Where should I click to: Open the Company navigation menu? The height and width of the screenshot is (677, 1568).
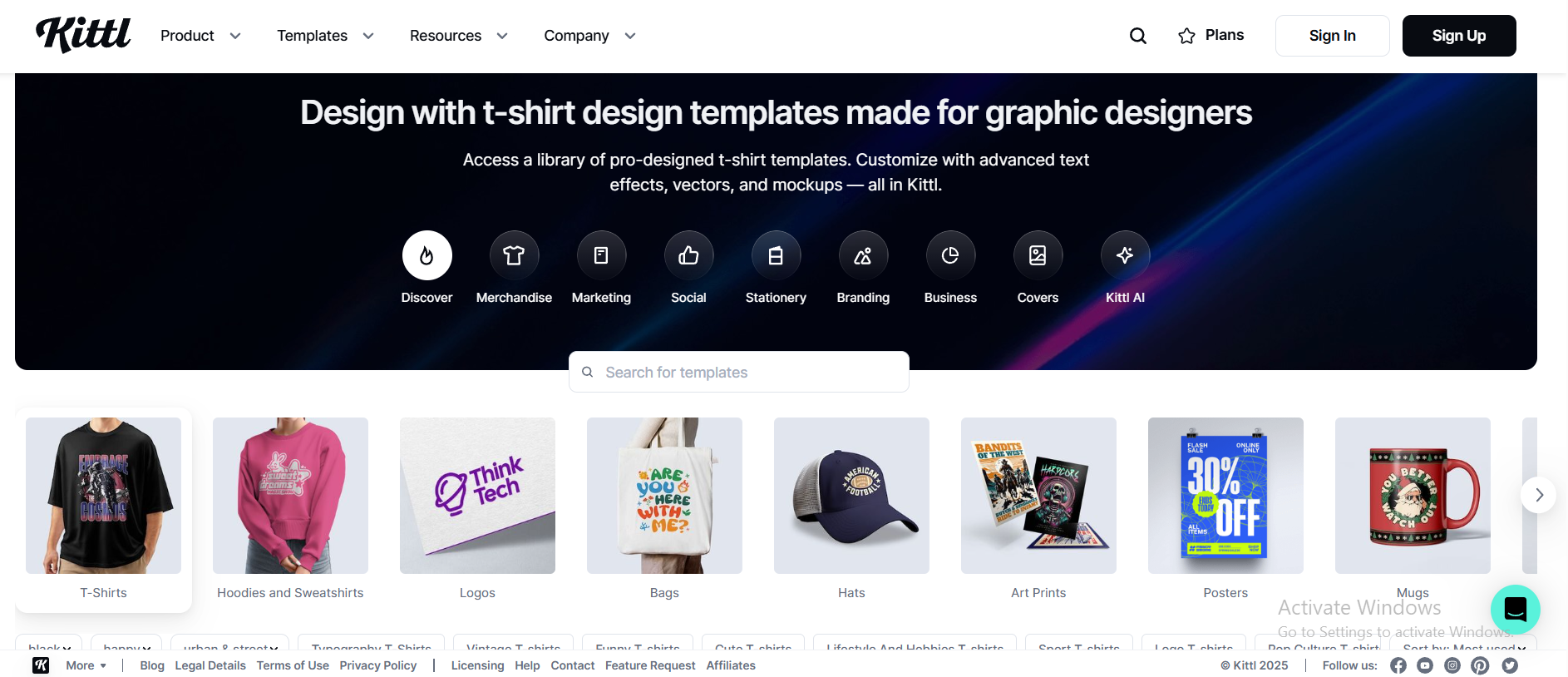pyautogui.click(x=589, y=36)
